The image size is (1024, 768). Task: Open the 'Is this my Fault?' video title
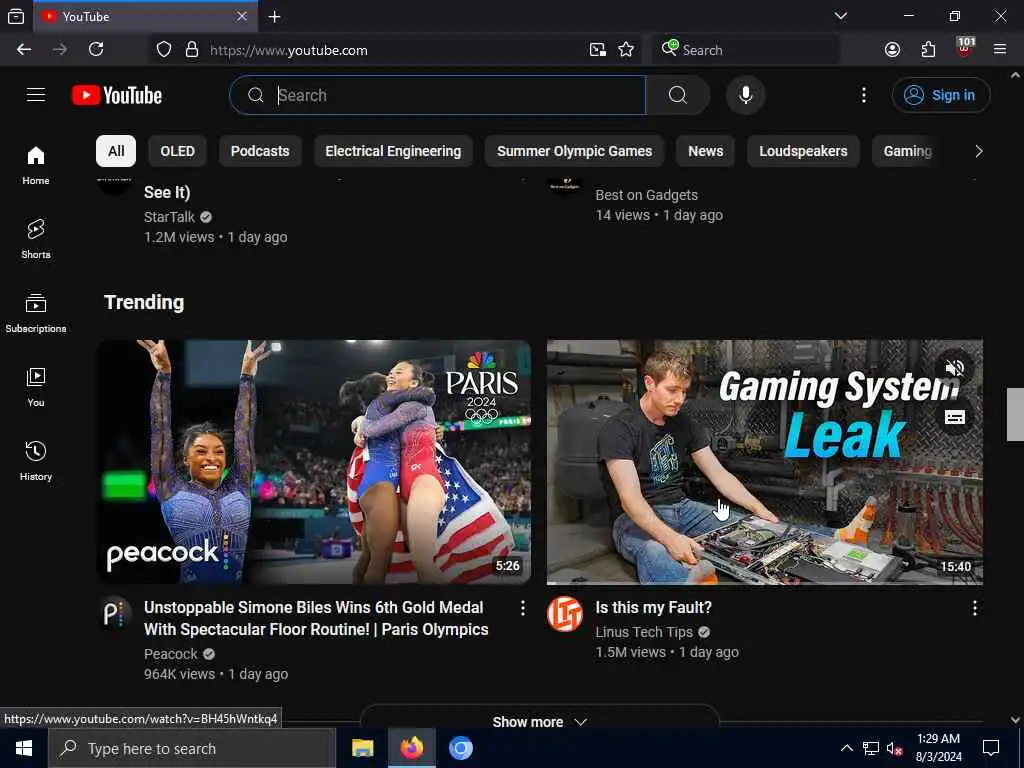click(x=654, y=607)
